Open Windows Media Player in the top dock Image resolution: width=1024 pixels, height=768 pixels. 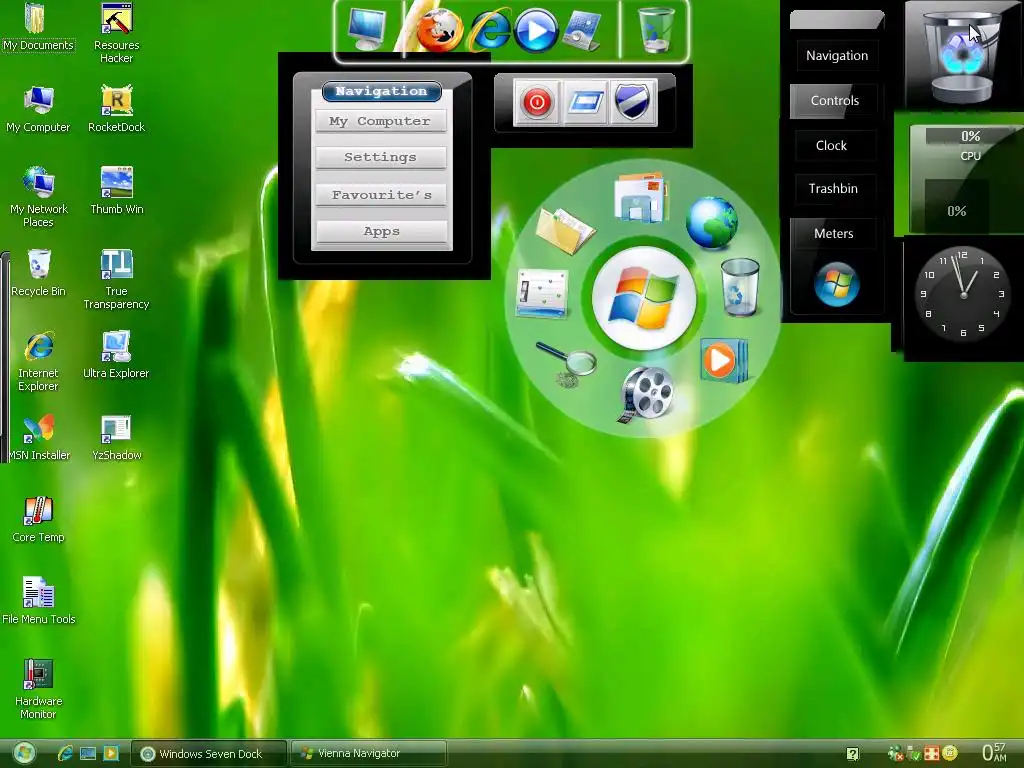point(536,30)
